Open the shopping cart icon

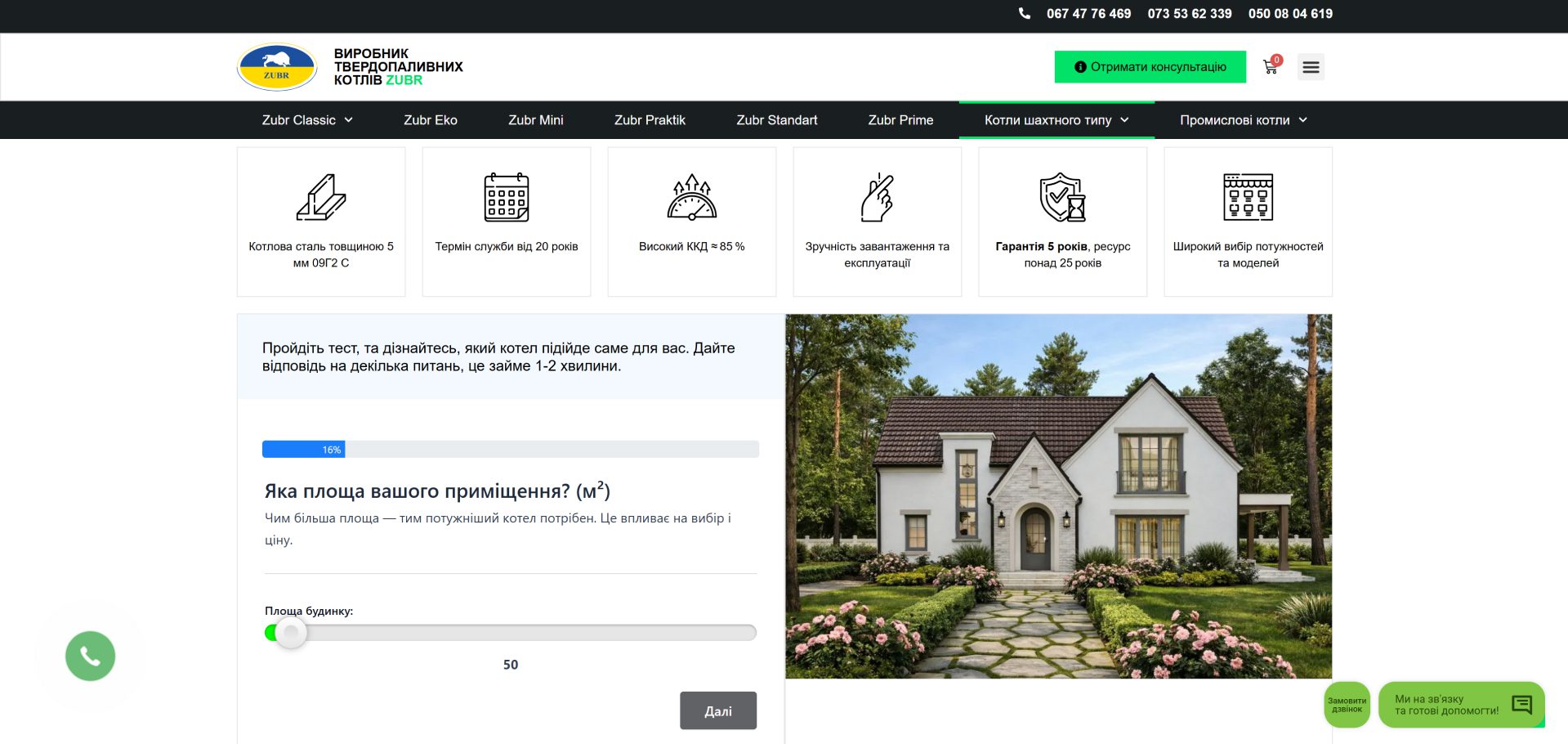[x=1271, y=67]
